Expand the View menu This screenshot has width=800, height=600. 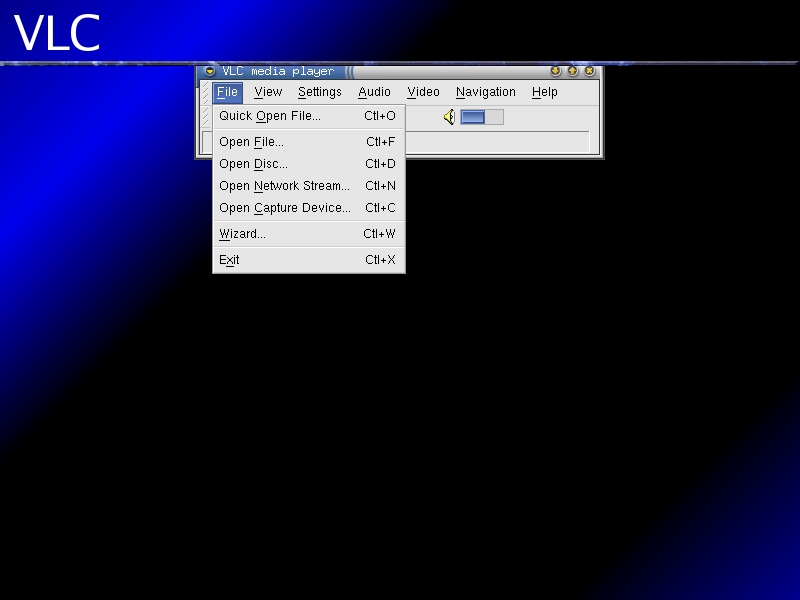(268, 92)
